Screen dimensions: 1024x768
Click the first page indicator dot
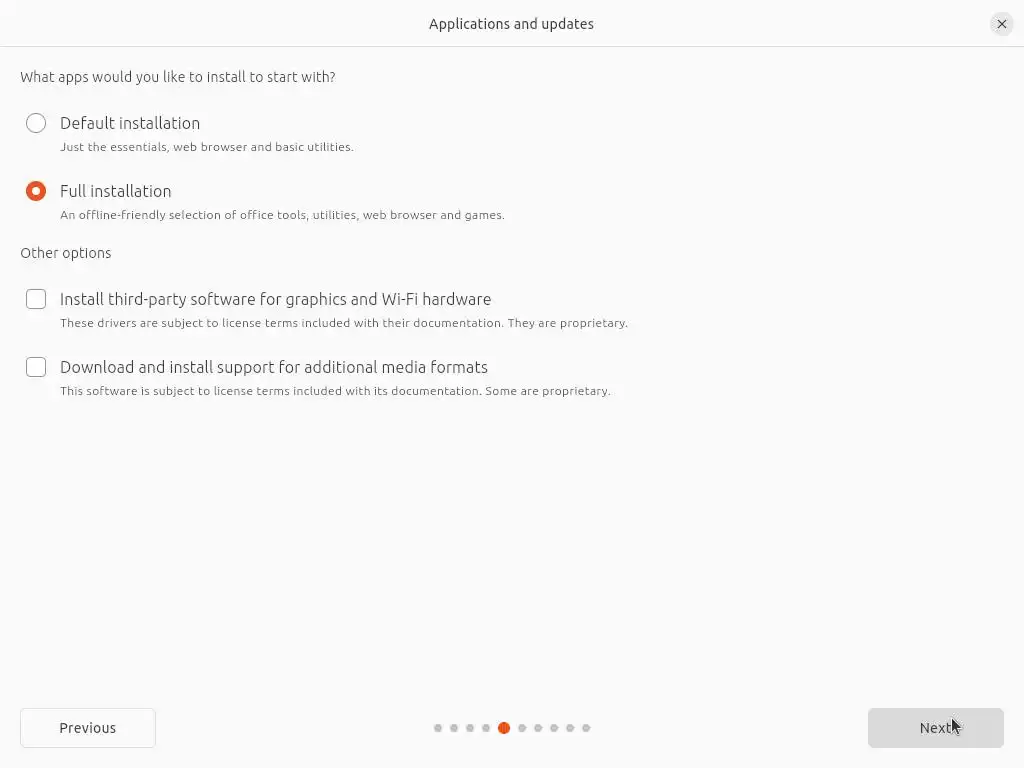(438, 728)
